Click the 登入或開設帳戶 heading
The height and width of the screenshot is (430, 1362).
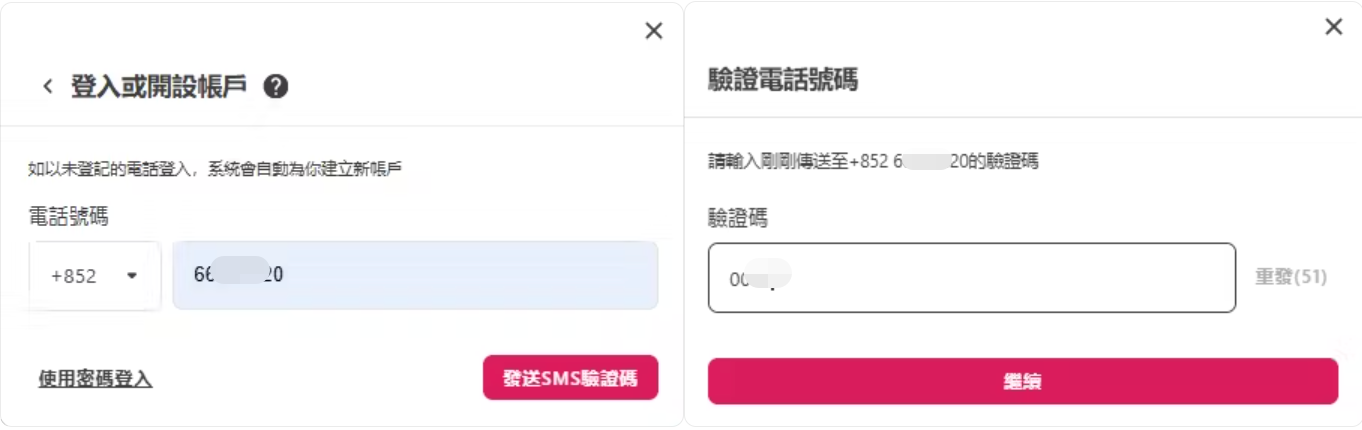tap(158, 87)
